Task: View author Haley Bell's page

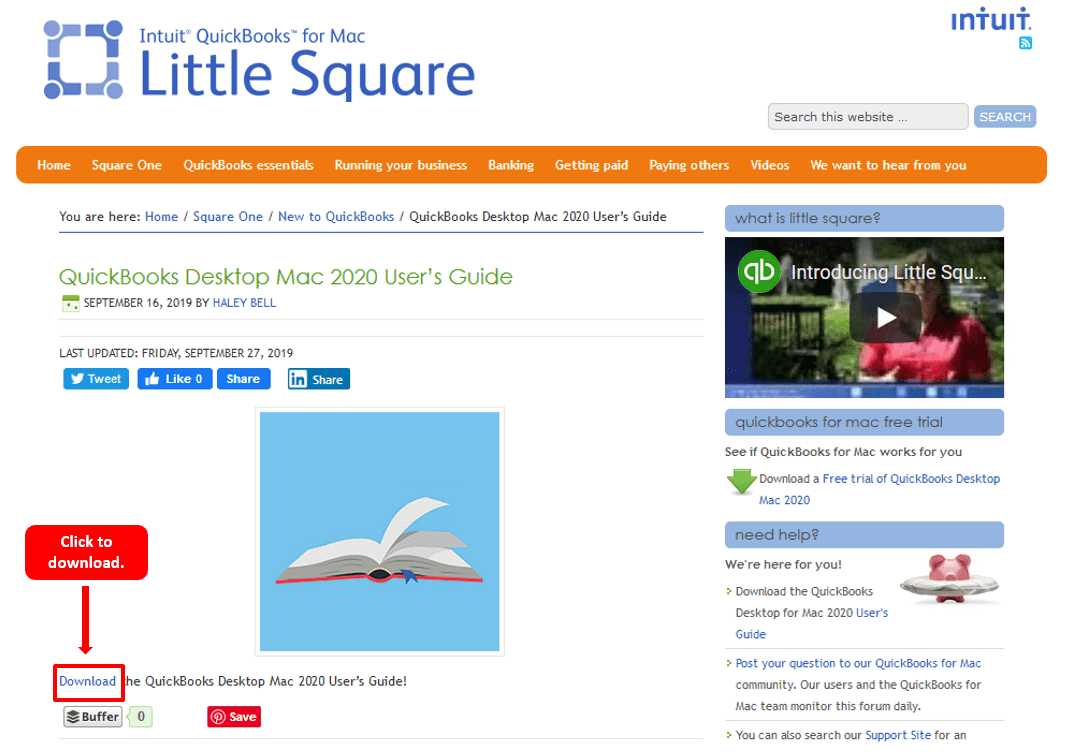Action: point(244,302)
